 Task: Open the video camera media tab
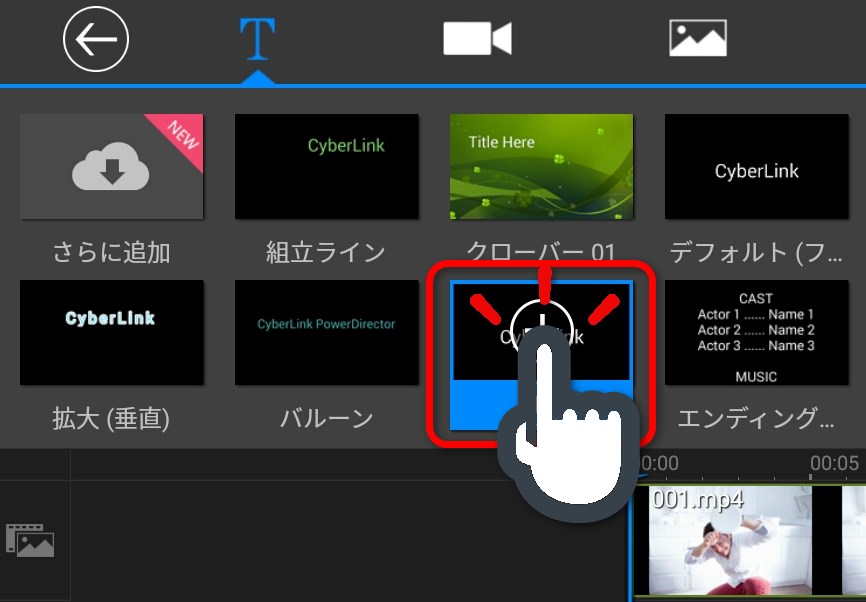point(477,40)
